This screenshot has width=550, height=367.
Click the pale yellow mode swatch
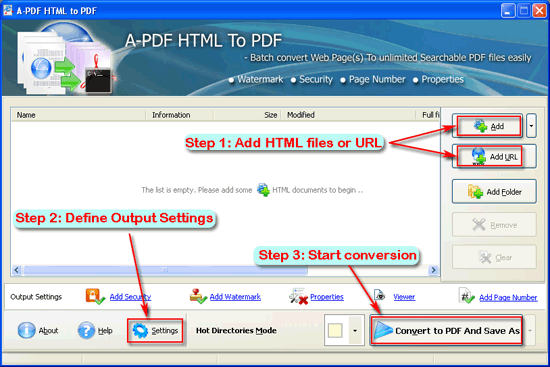pyautogui.click(x=335, y=331)
